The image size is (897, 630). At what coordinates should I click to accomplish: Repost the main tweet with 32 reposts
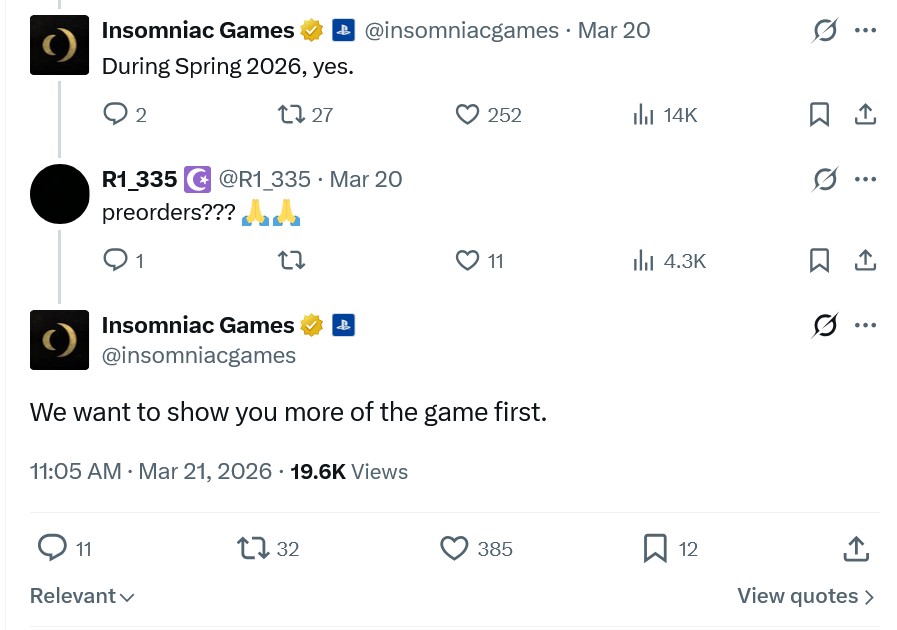(x=252, y=548)
